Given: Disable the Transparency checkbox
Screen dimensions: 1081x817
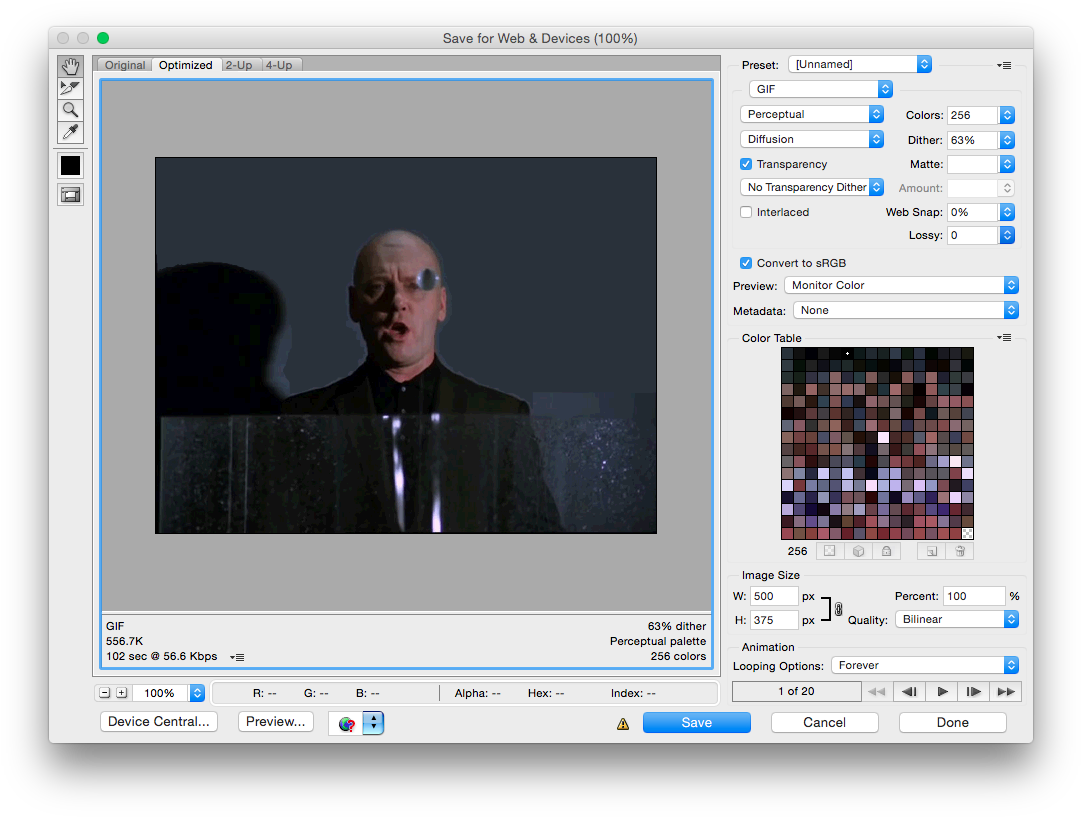Looking at the screenshot, I should [x=746, y=164].
